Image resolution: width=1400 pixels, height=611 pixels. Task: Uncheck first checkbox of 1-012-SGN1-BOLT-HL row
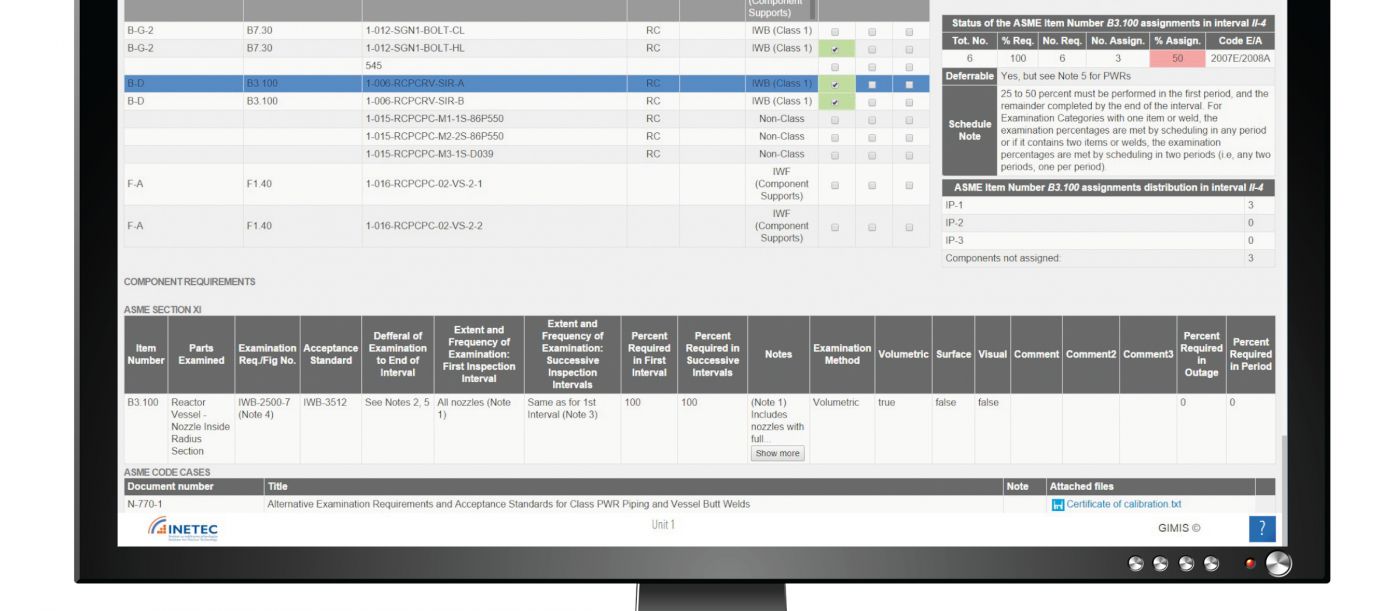835,49
